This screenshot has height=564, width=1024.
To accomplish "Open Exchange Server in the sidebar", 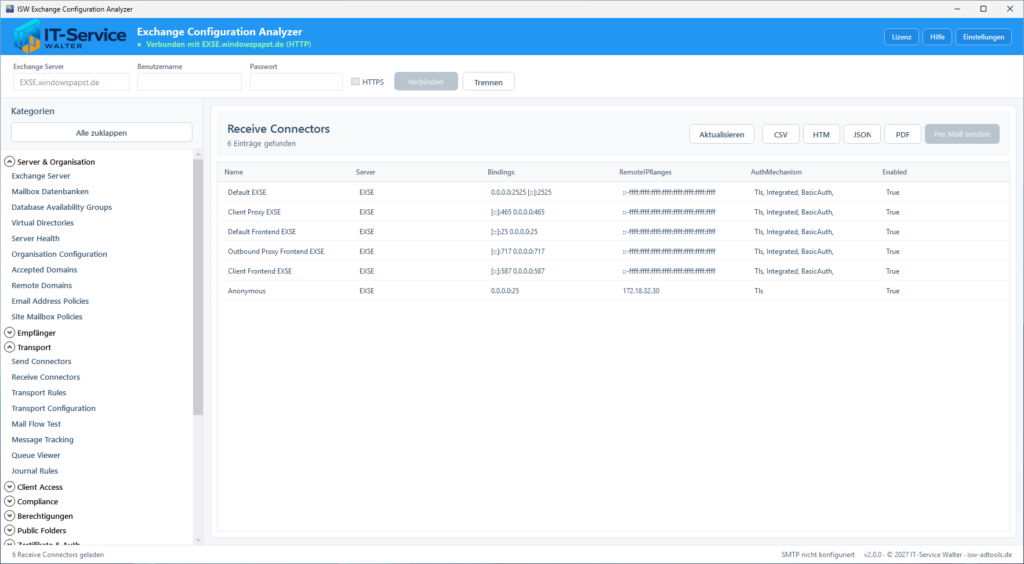I will [40, 176].
